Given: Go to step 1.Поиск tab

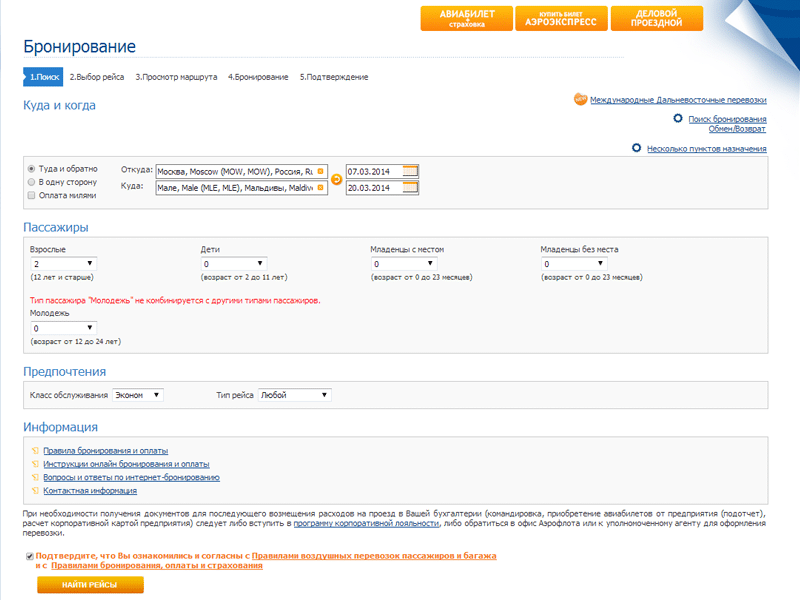Looking at the screenshot, I should pyautogui.click(x=43, y=77).
